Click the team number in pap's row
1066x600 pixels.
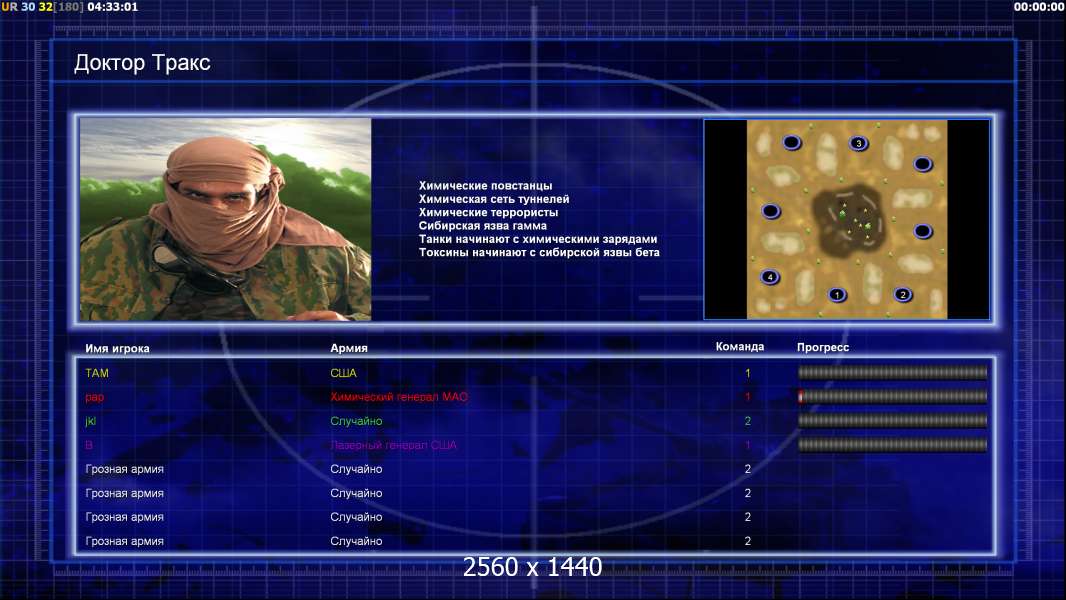pos(748,397)
